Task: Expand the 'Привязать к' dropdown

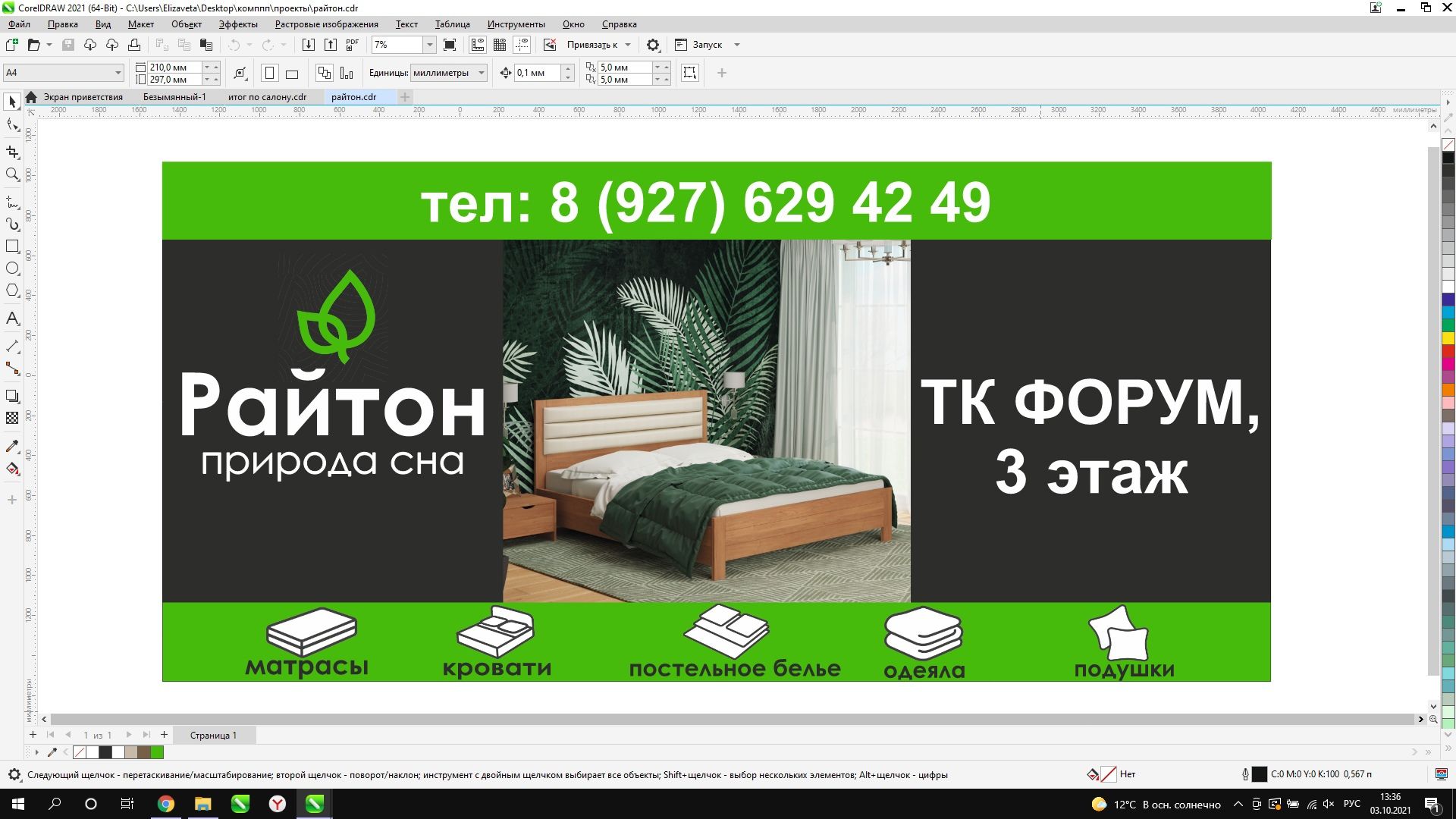Action: pyautogui.click(x=628, y=45)
